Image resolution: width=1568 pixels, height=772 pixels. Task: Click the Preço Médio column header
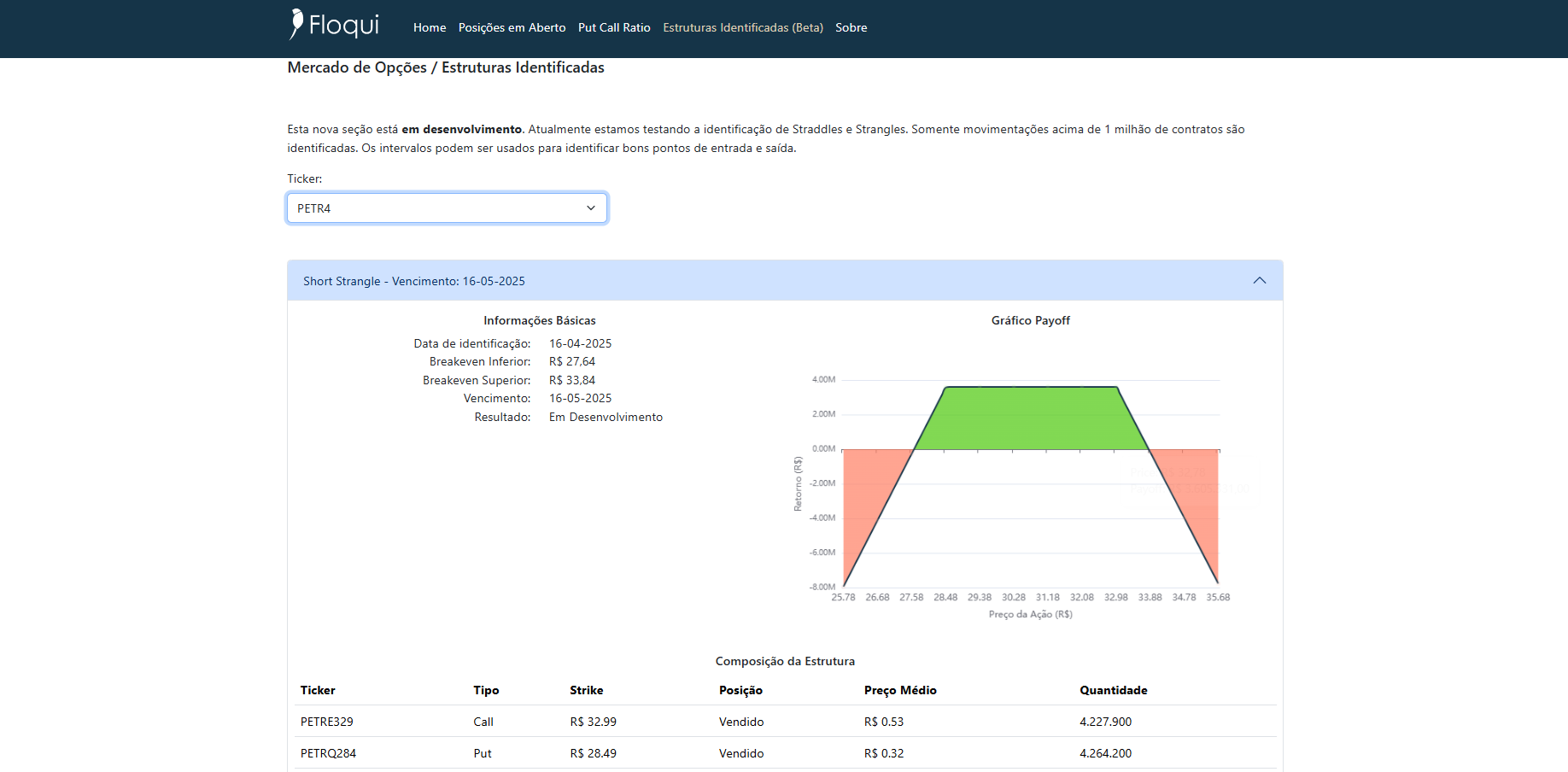900,690
